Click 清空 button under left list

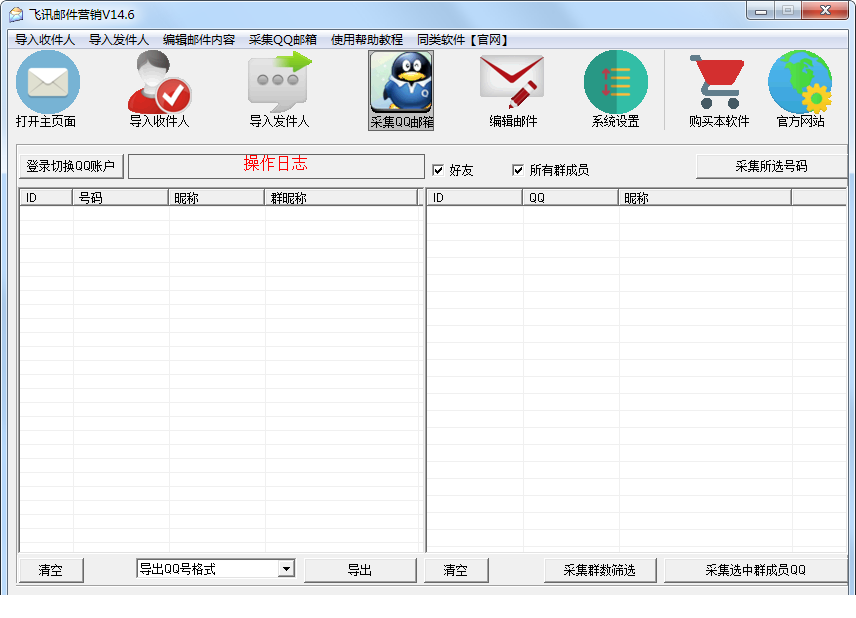[x=51, y=570]
